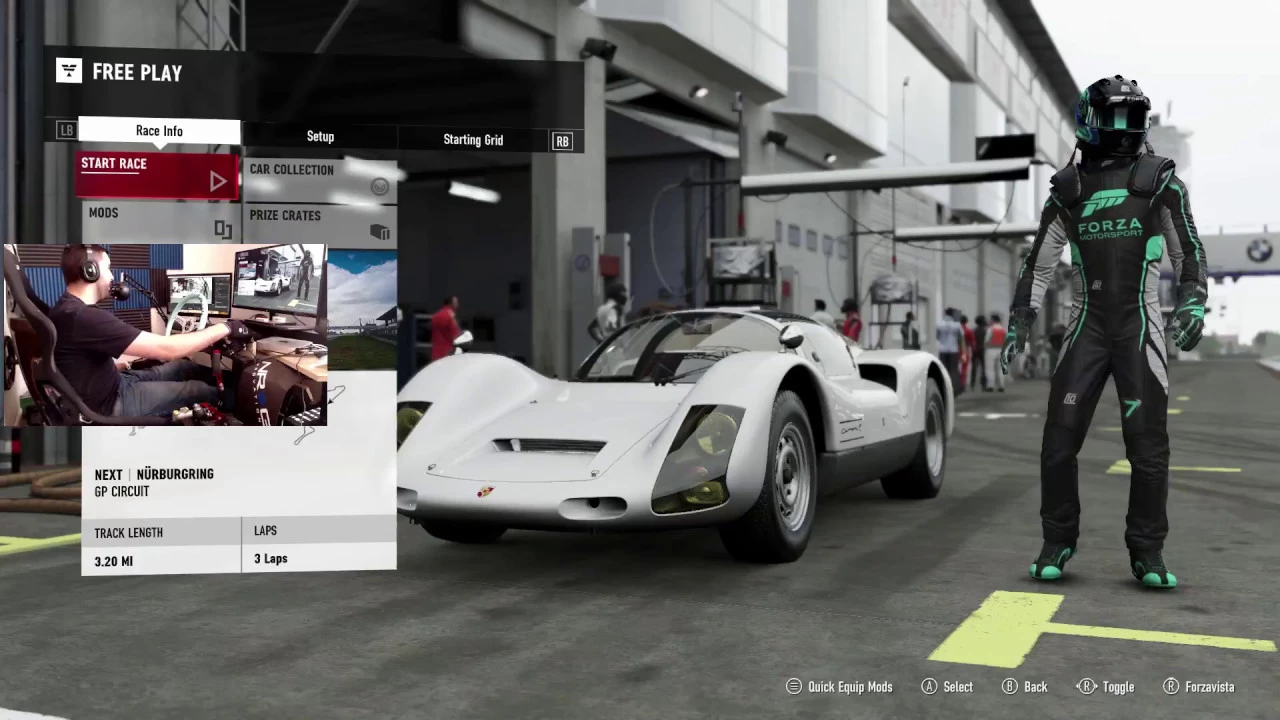Click the Car Collection badge icon
The height and width of the screenshot is (720, 1280).
[x=379, y=186]
